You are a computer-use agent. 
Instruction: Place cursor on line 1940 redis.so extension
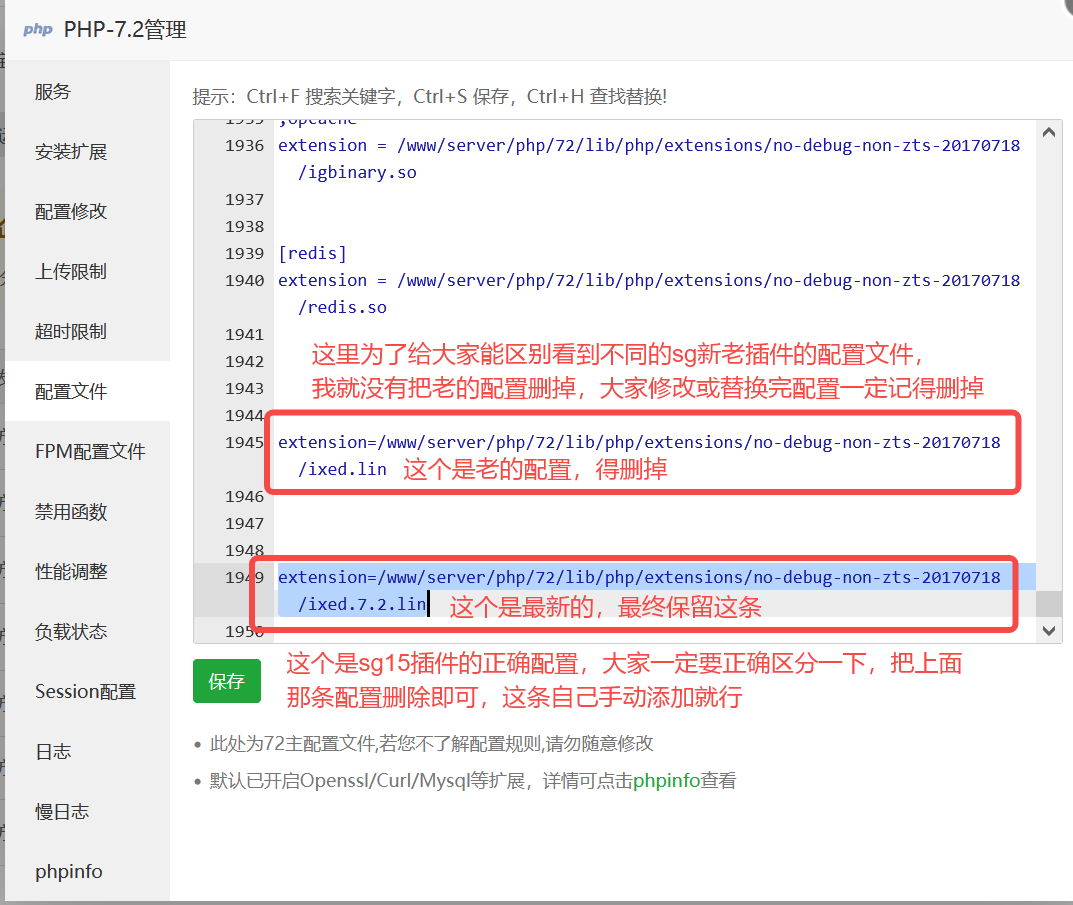coord(648,281)
